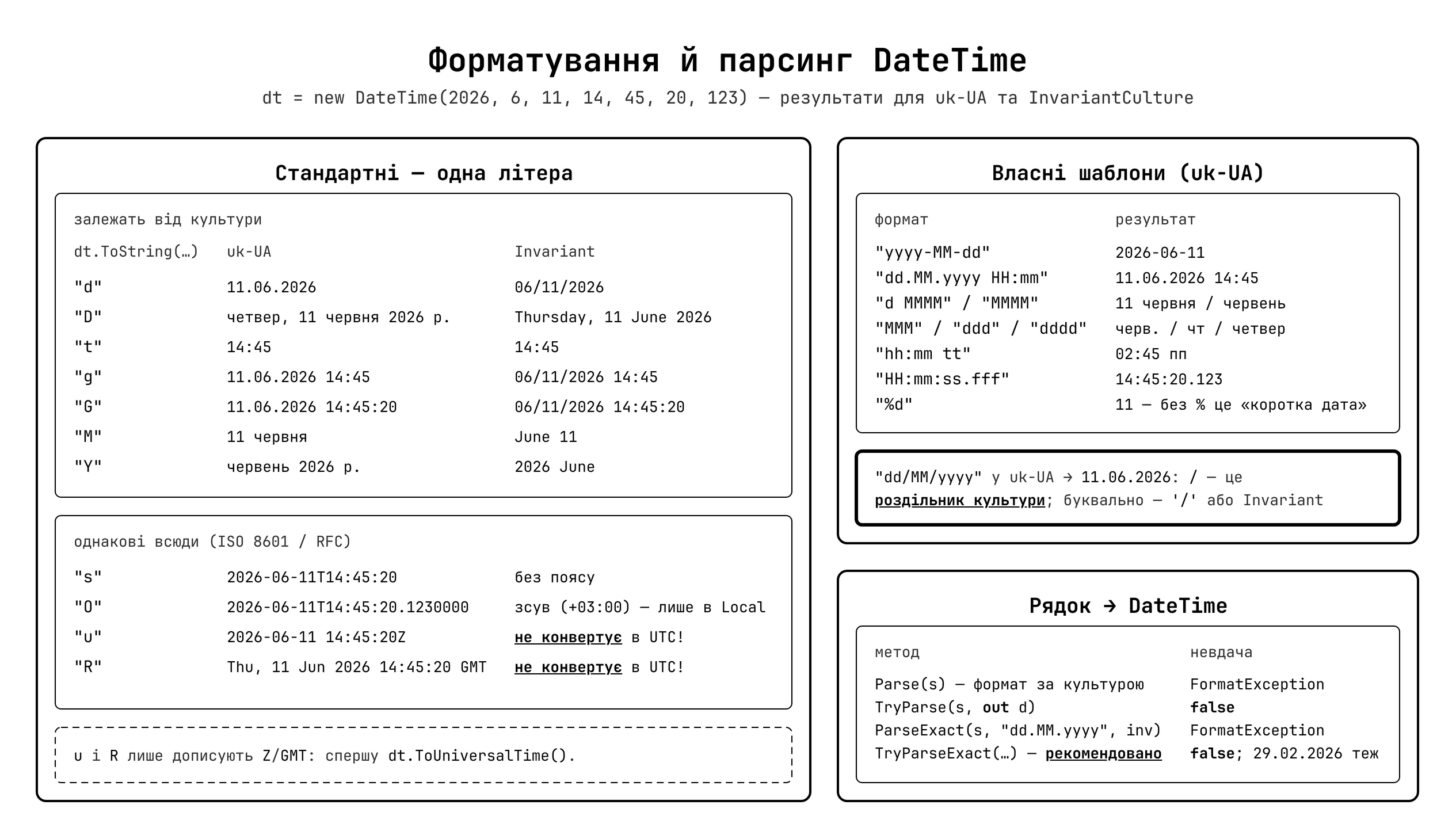Click 'Thursday, 11 June 2026'
Screen dimensions: 1456x839
[612, 317]
